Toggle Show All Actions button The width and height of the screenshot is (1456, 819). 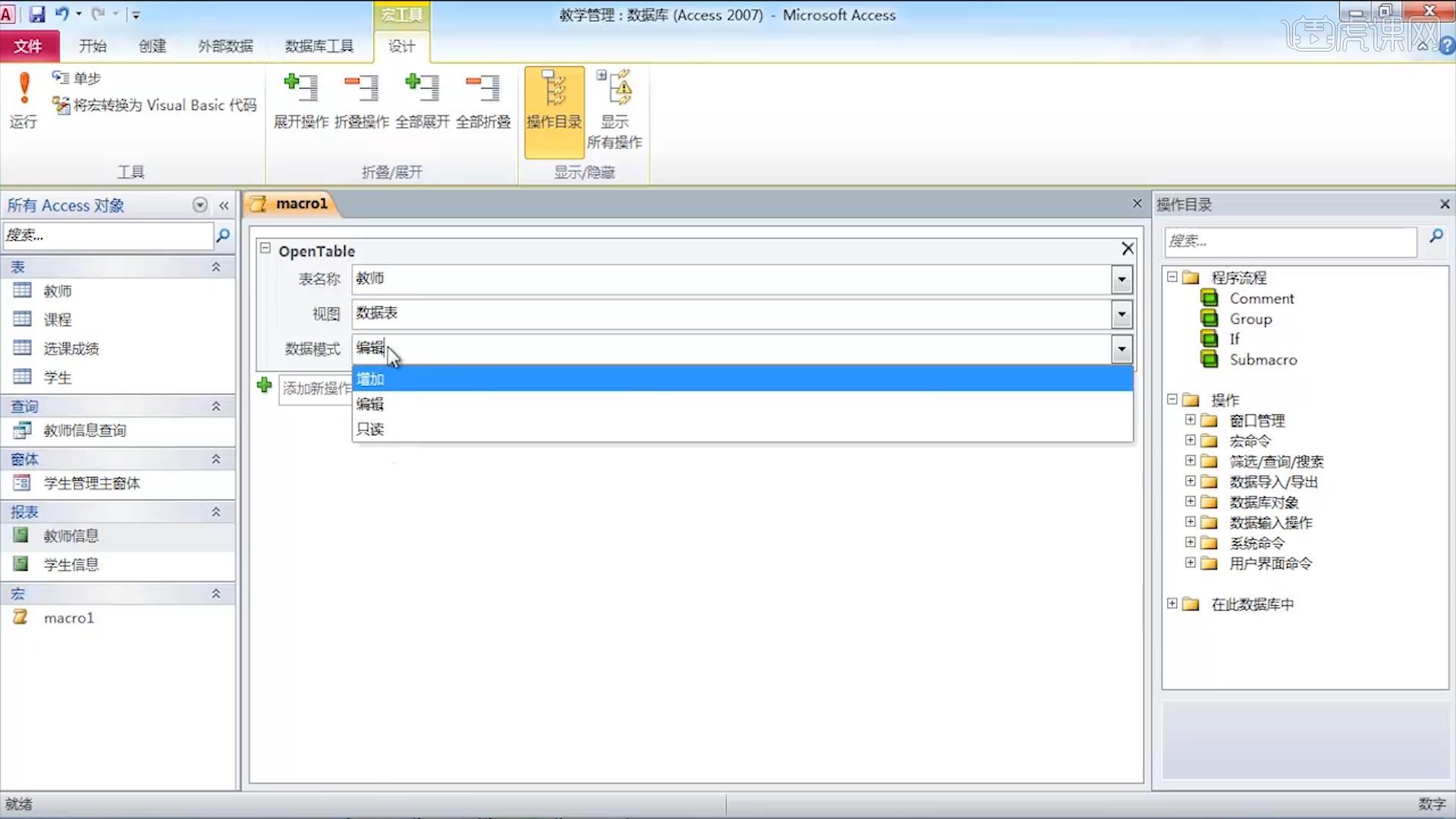pyautogui.click(x=614, y=109)
